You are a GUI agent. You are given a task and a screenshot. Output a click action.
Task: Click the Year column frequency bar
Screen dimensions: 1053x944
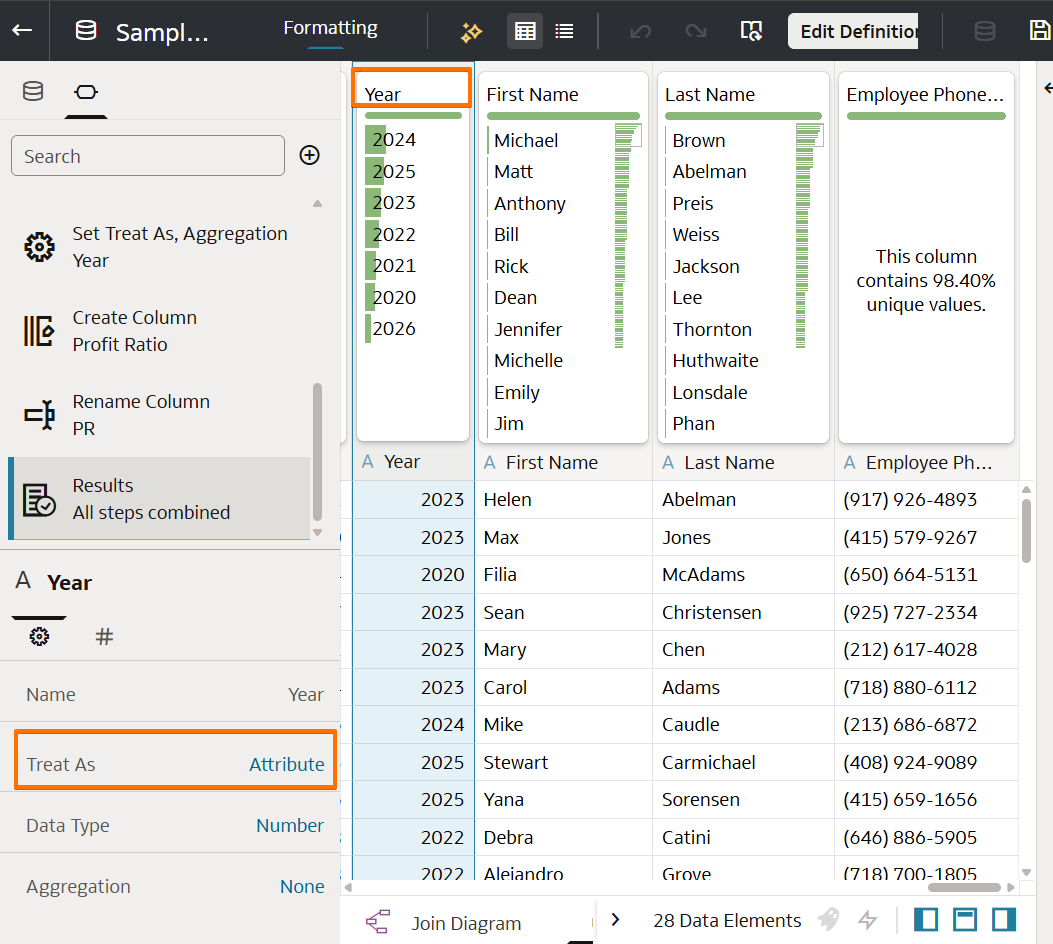(411, 113)
